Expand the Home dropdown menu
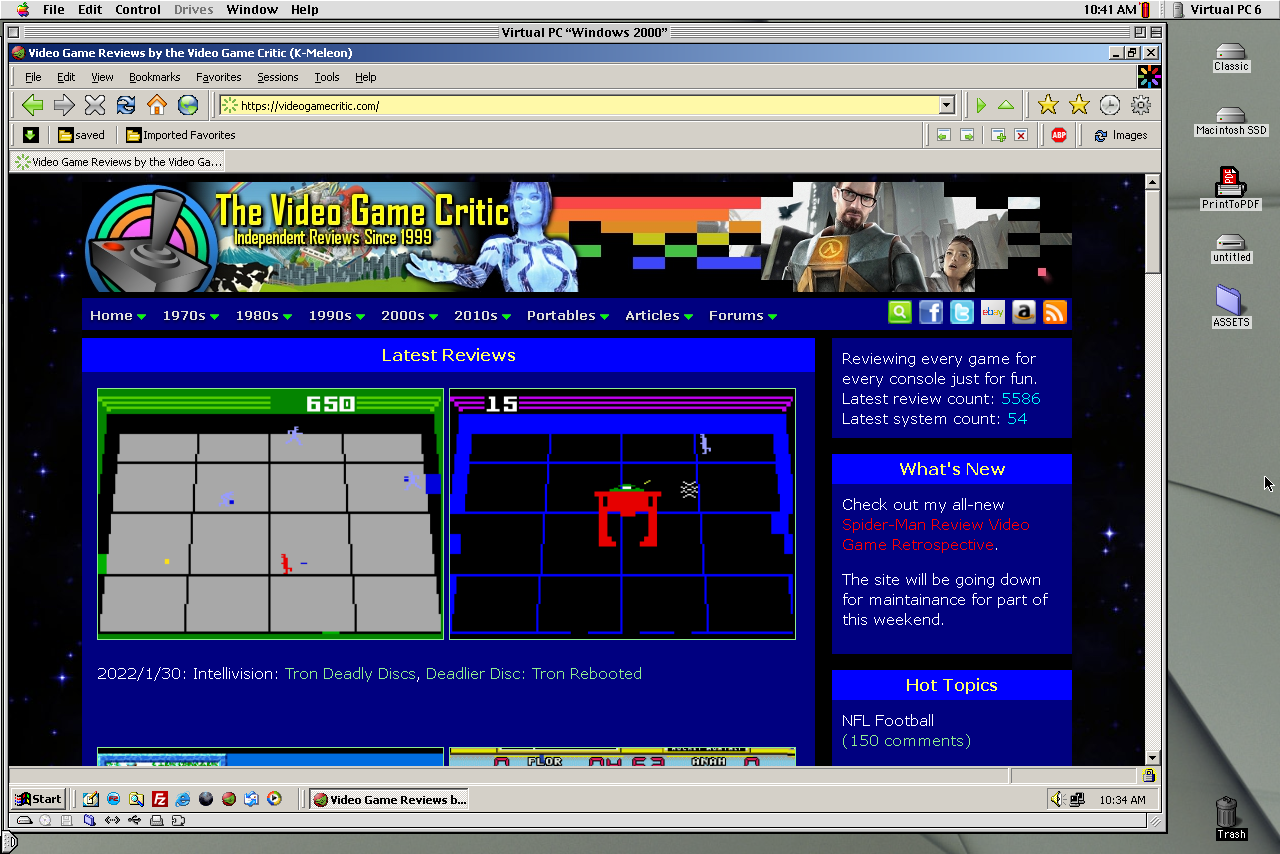 (118, 315)
